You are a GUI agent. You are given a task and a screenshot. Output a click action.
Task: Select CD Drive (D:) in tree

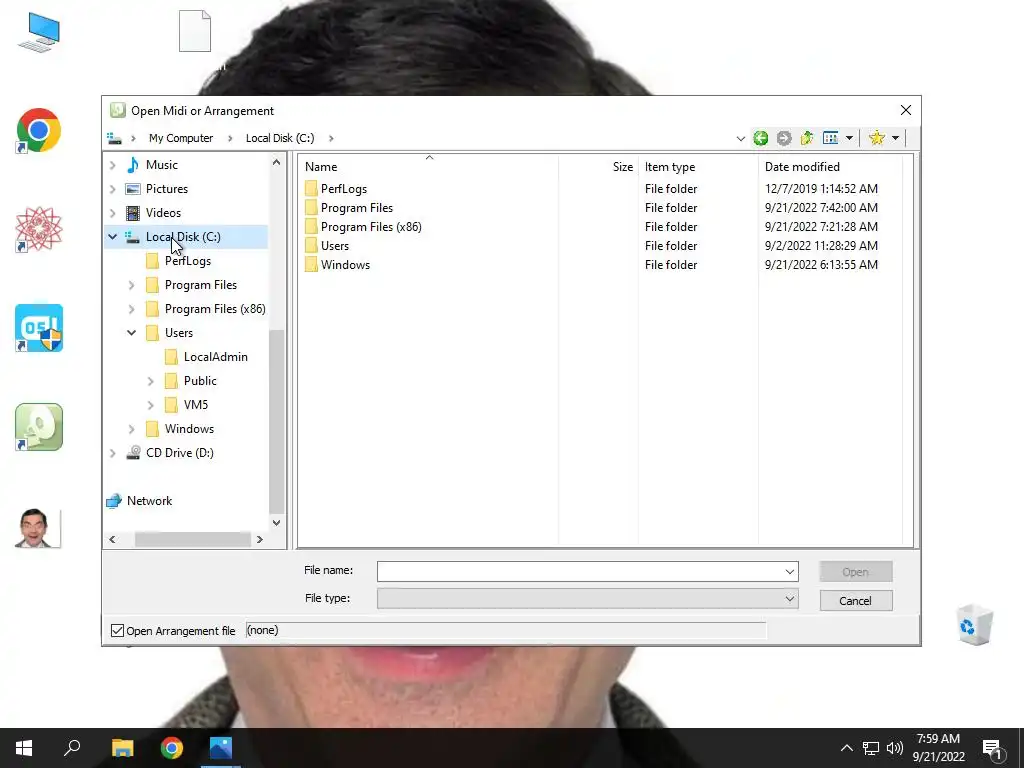click(180, 453)
